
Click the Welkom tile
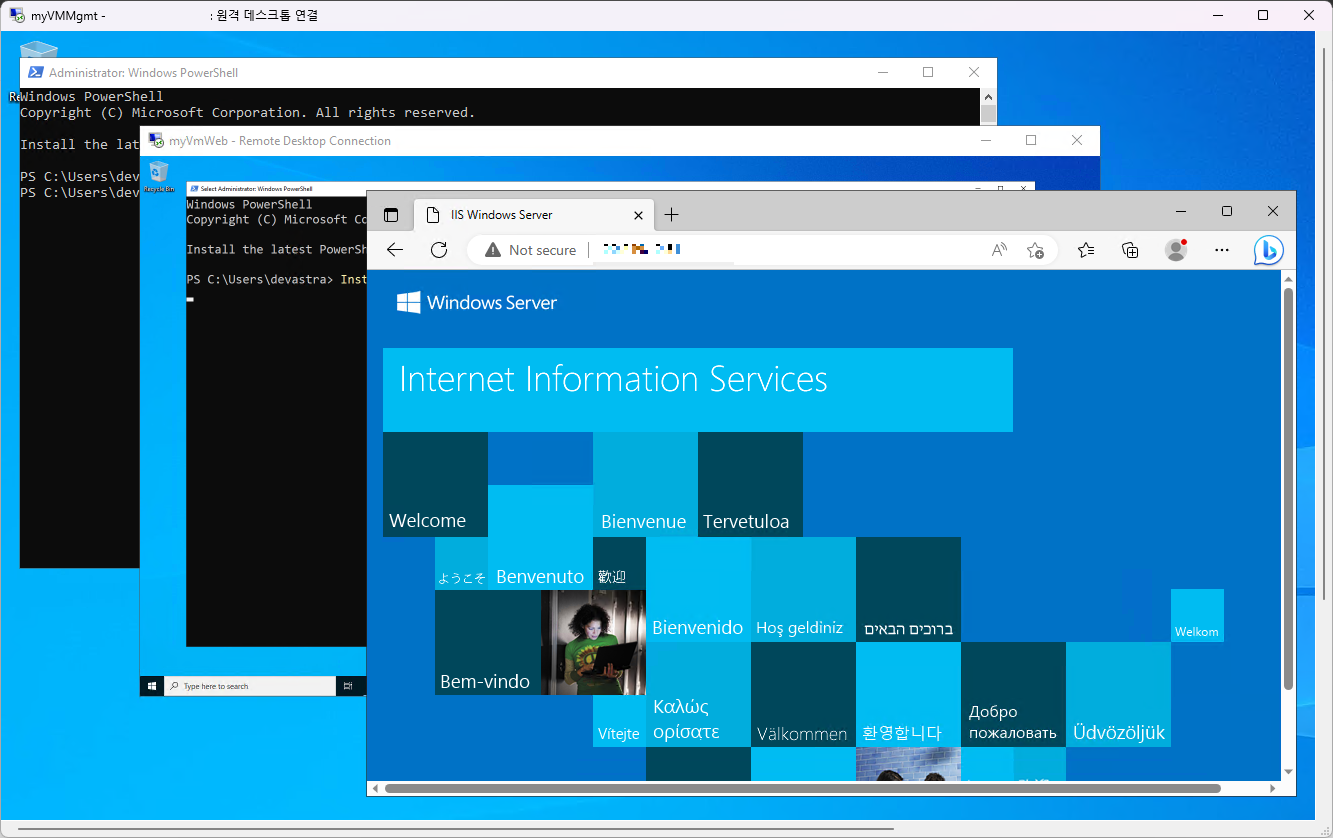pos(1197,615)
